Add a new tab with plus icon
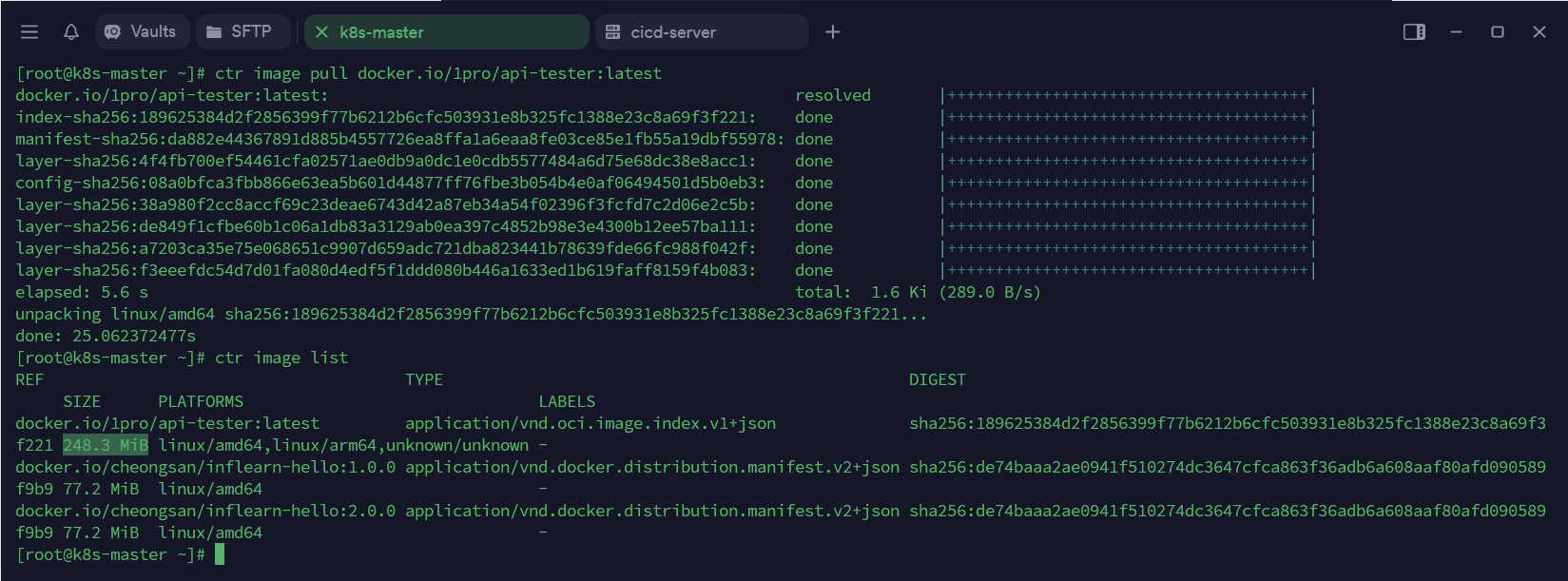 click(x=833, y=32)
